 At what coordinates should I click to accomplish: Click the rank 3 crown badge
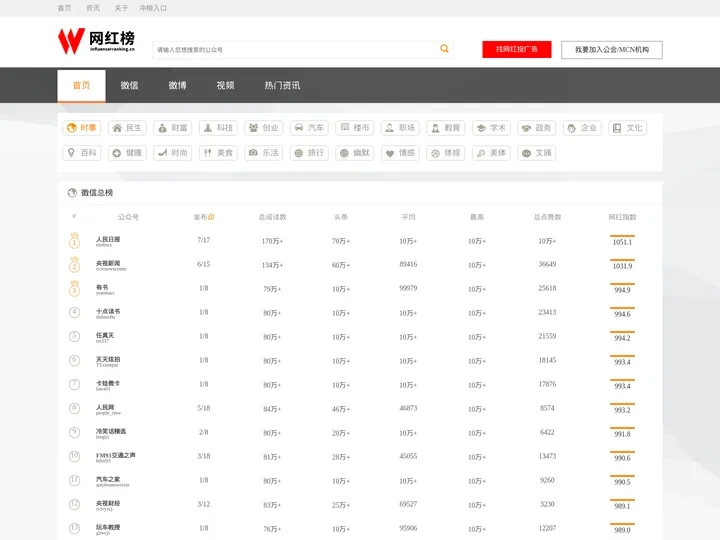tap(74, 288)
